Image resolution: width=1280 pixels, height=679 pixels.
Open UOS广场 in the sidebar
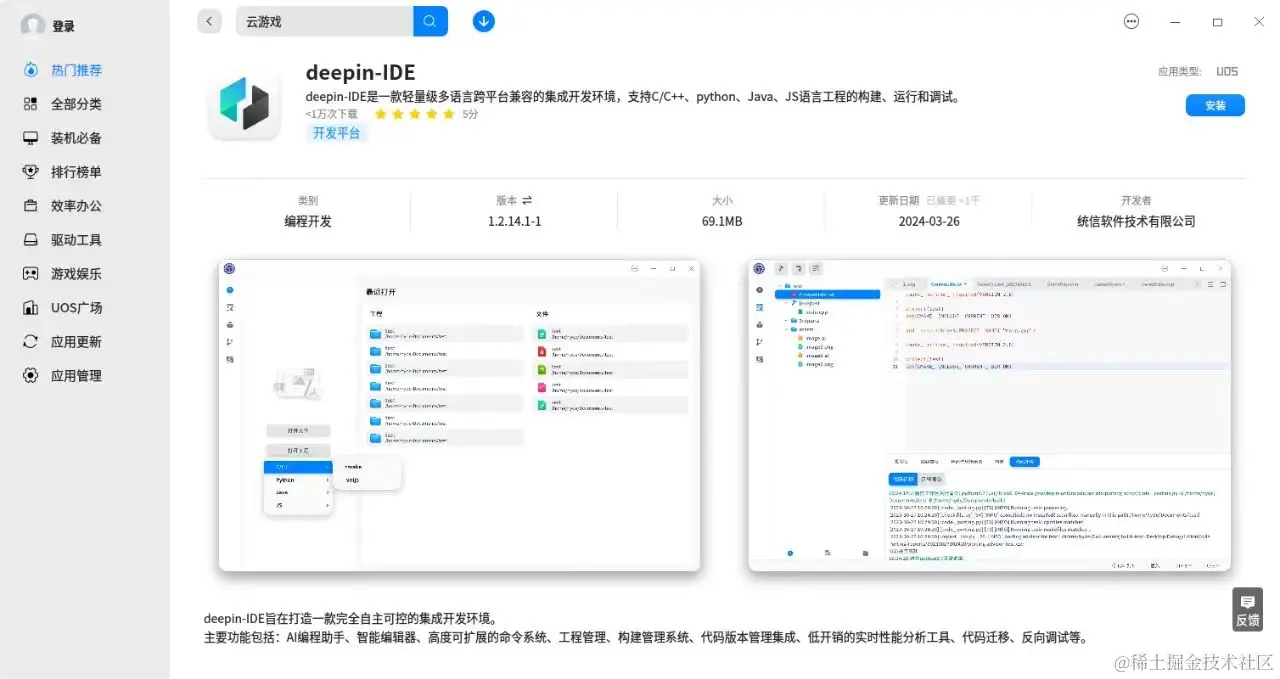click(x=77, y=308)
